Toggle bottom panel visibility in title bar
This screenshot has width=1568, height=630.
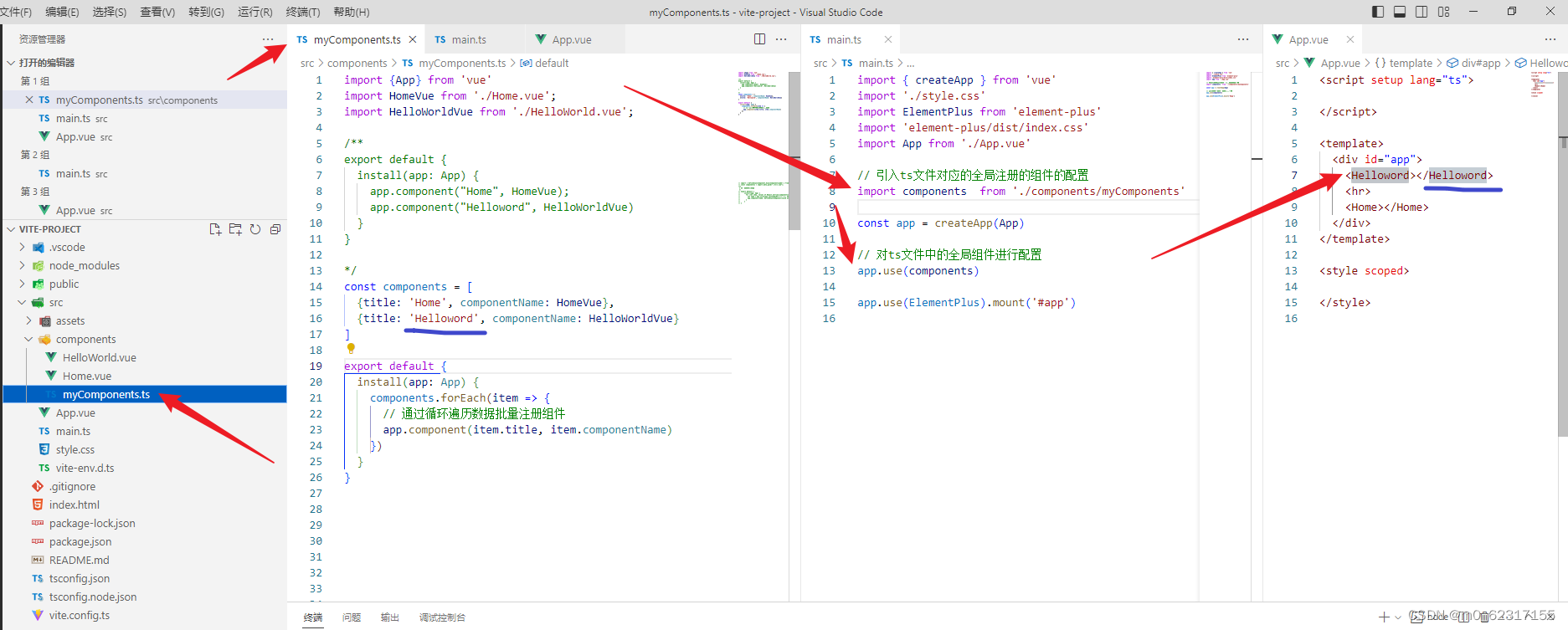pyautogui.click(x=1400, y=12)
